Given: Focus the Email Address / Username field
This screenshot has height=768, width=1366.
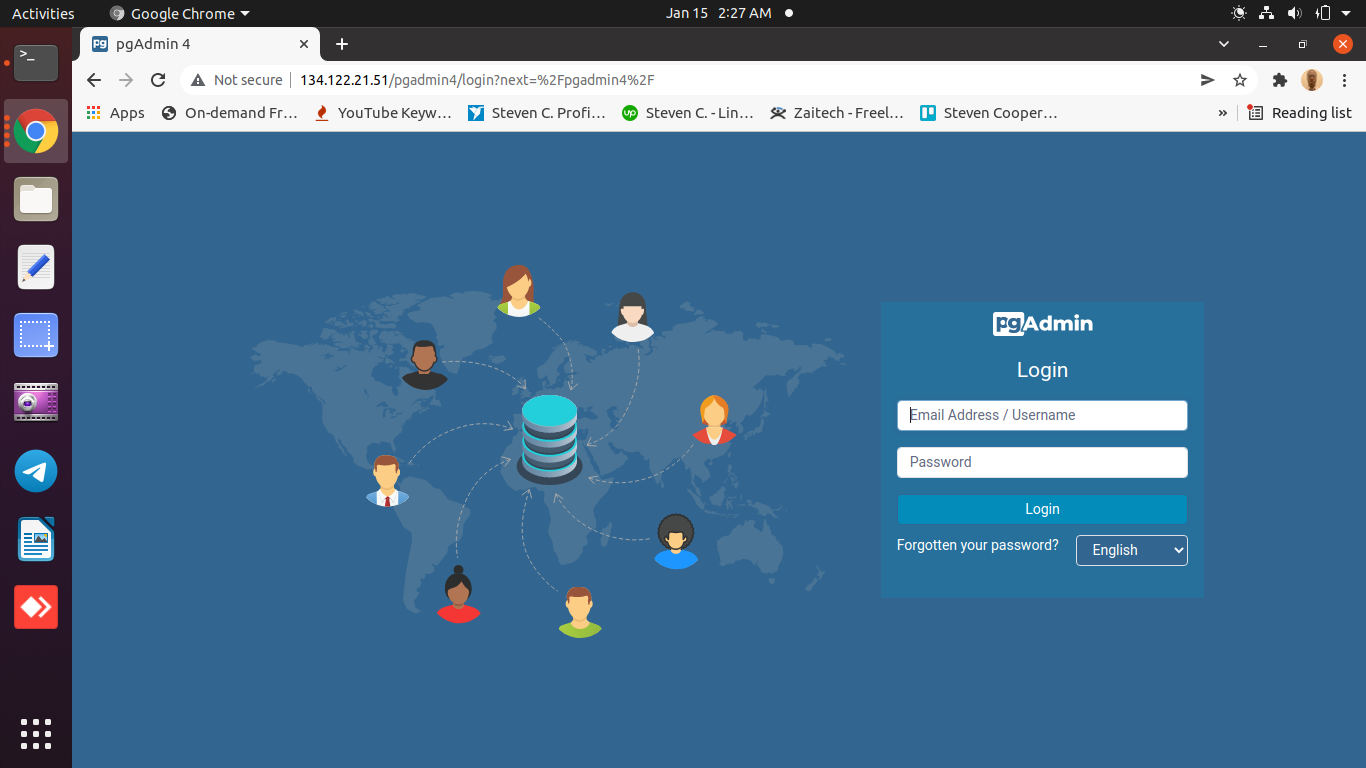Looking at the screenshot, I should [x=1042, y=415].
